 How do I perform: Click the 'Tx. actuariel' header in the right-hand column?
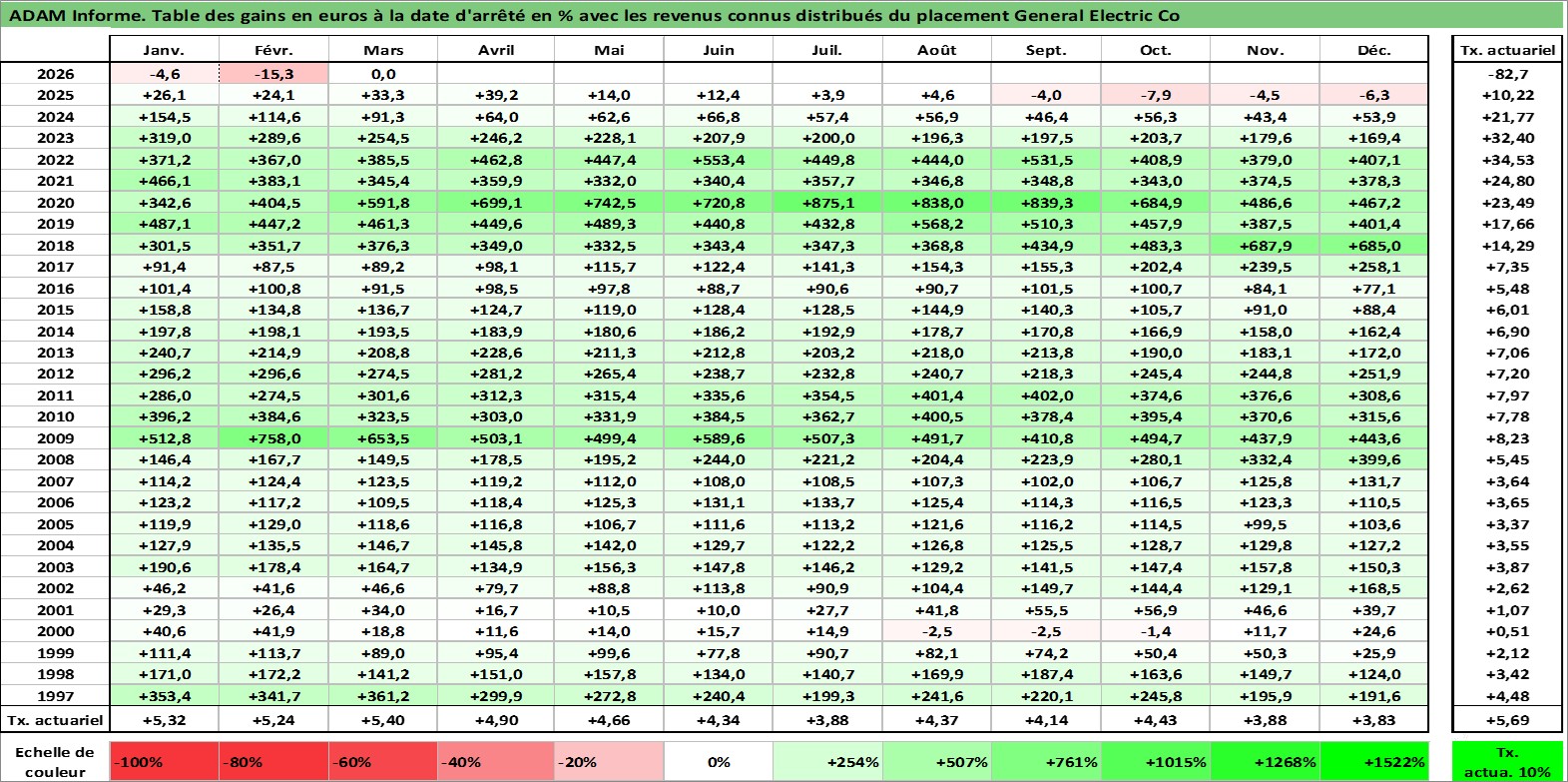click(1507, 50)
